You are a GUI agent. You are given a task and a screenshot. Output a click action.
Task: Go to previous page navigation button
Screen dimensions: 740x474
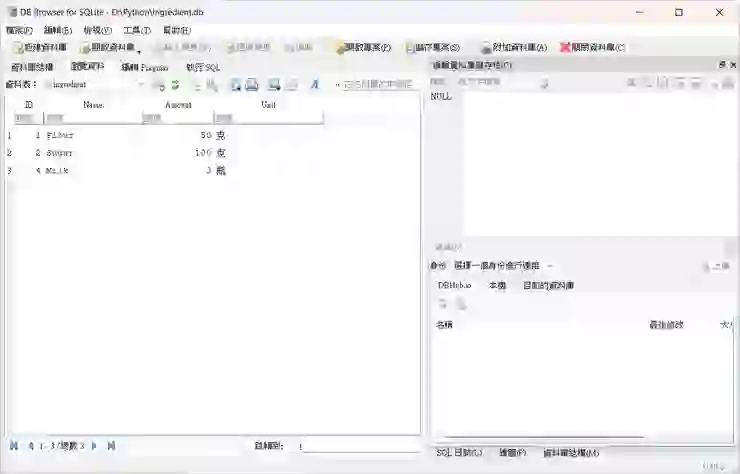click(x=31, y=445)
